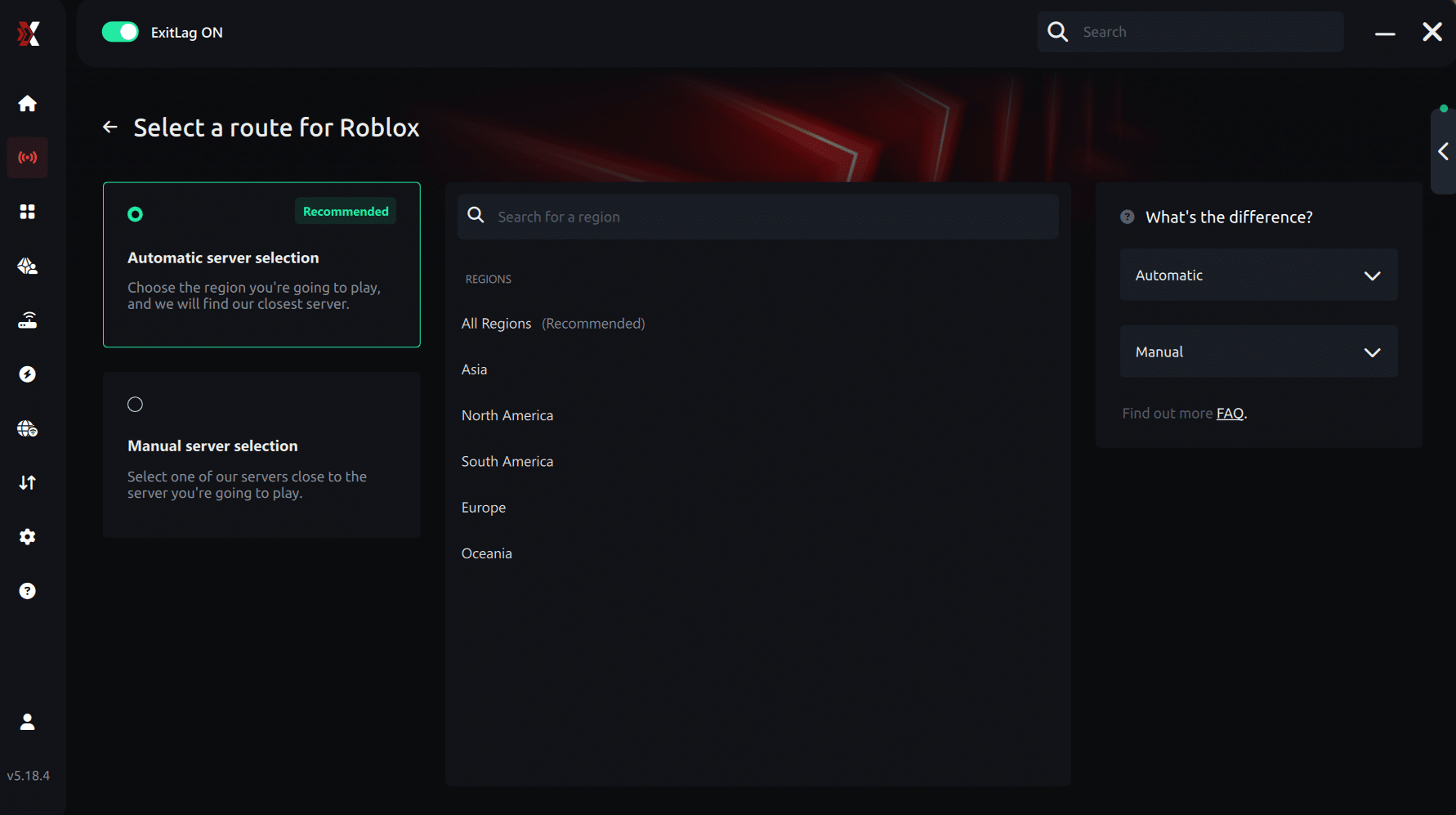Viewport: 1456px width, 815px height.
Task: Open the router icon in sidebar
Action: coord(27,320)
